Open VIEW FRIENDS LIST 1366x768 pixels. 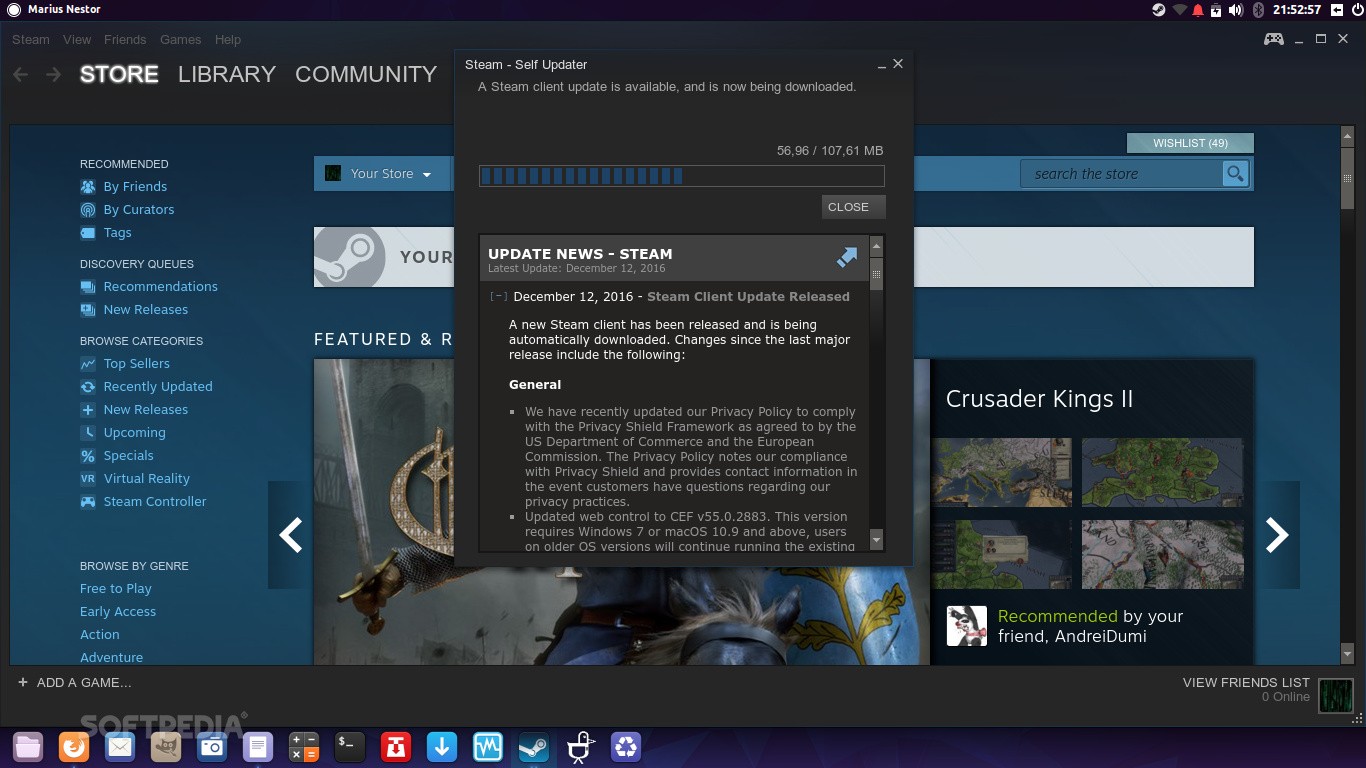(1246, 682)
